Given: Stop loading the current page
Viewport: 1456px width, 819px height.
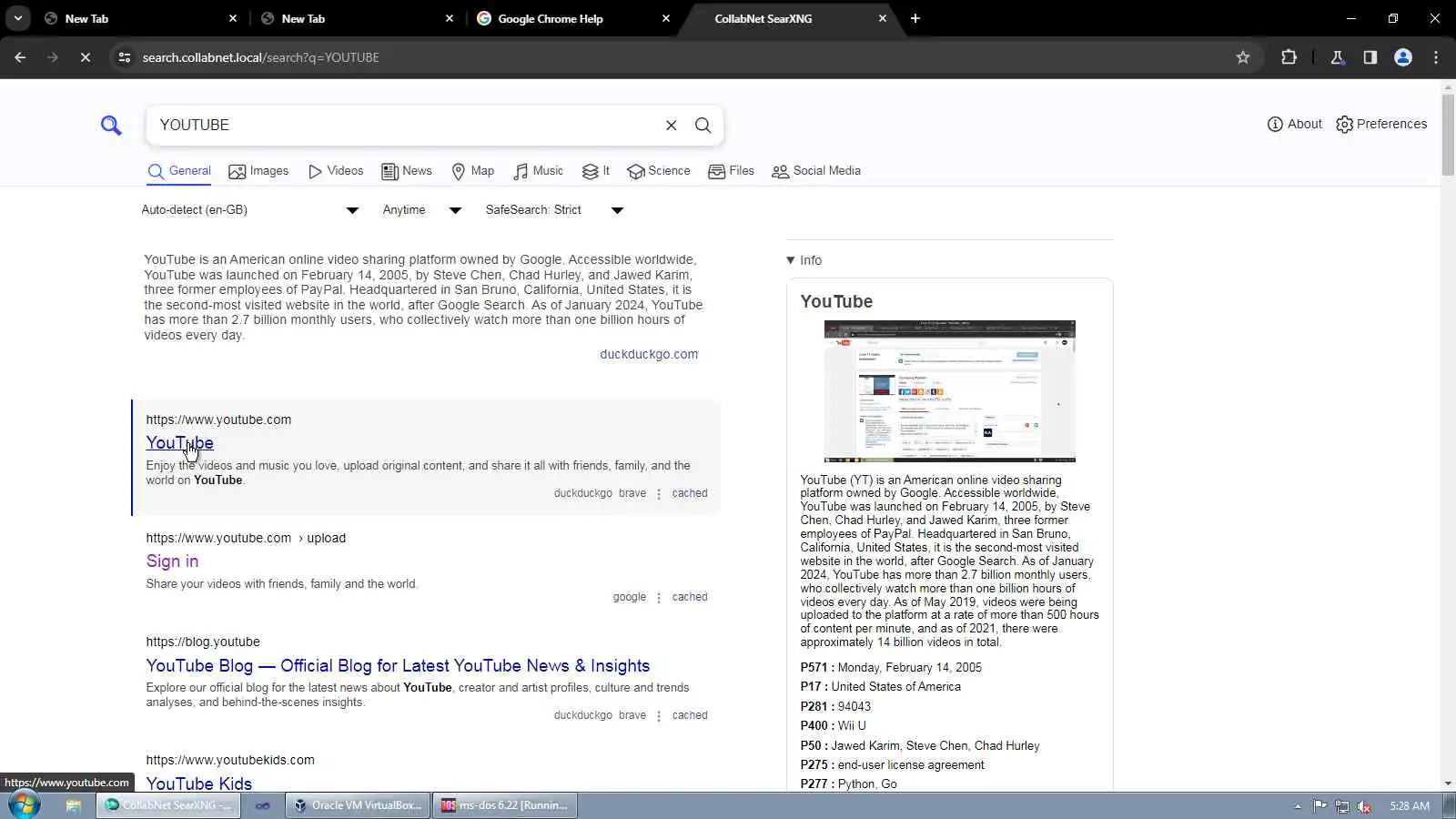Looking at the screenshot, I should pyautogui.click(x=85, y=57).
